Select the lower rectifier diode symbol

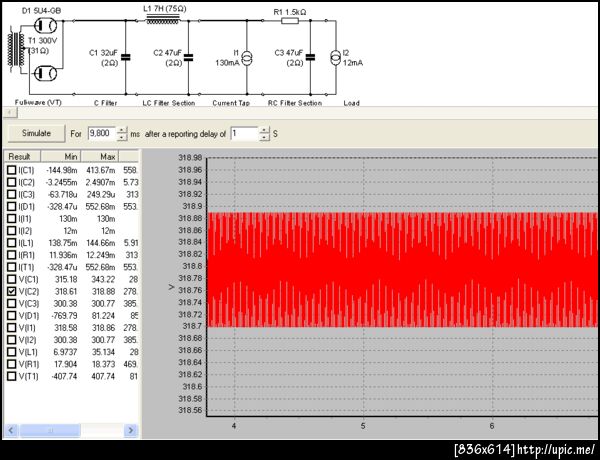pos(45,73)
